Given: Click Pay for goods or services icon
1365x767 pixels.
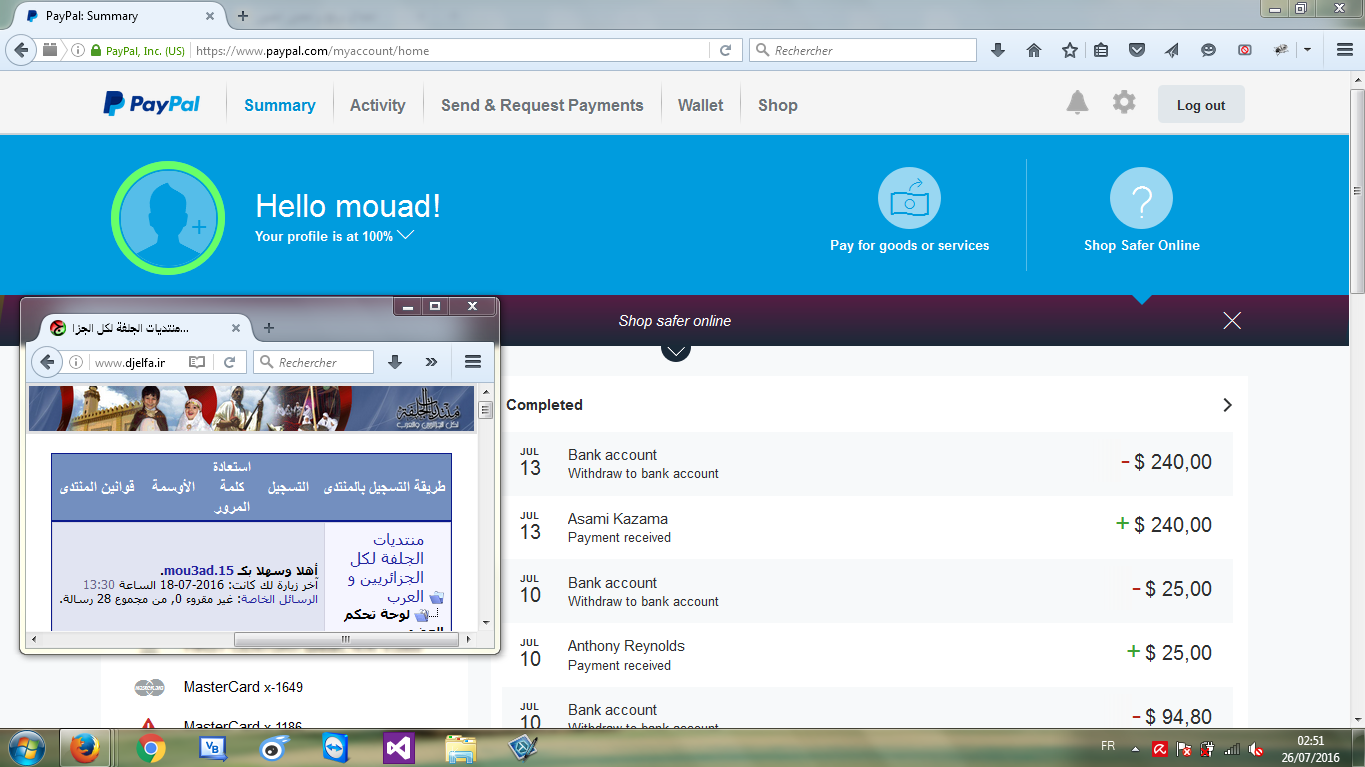Looking at the screenshot, I should [x=909, y=198].
